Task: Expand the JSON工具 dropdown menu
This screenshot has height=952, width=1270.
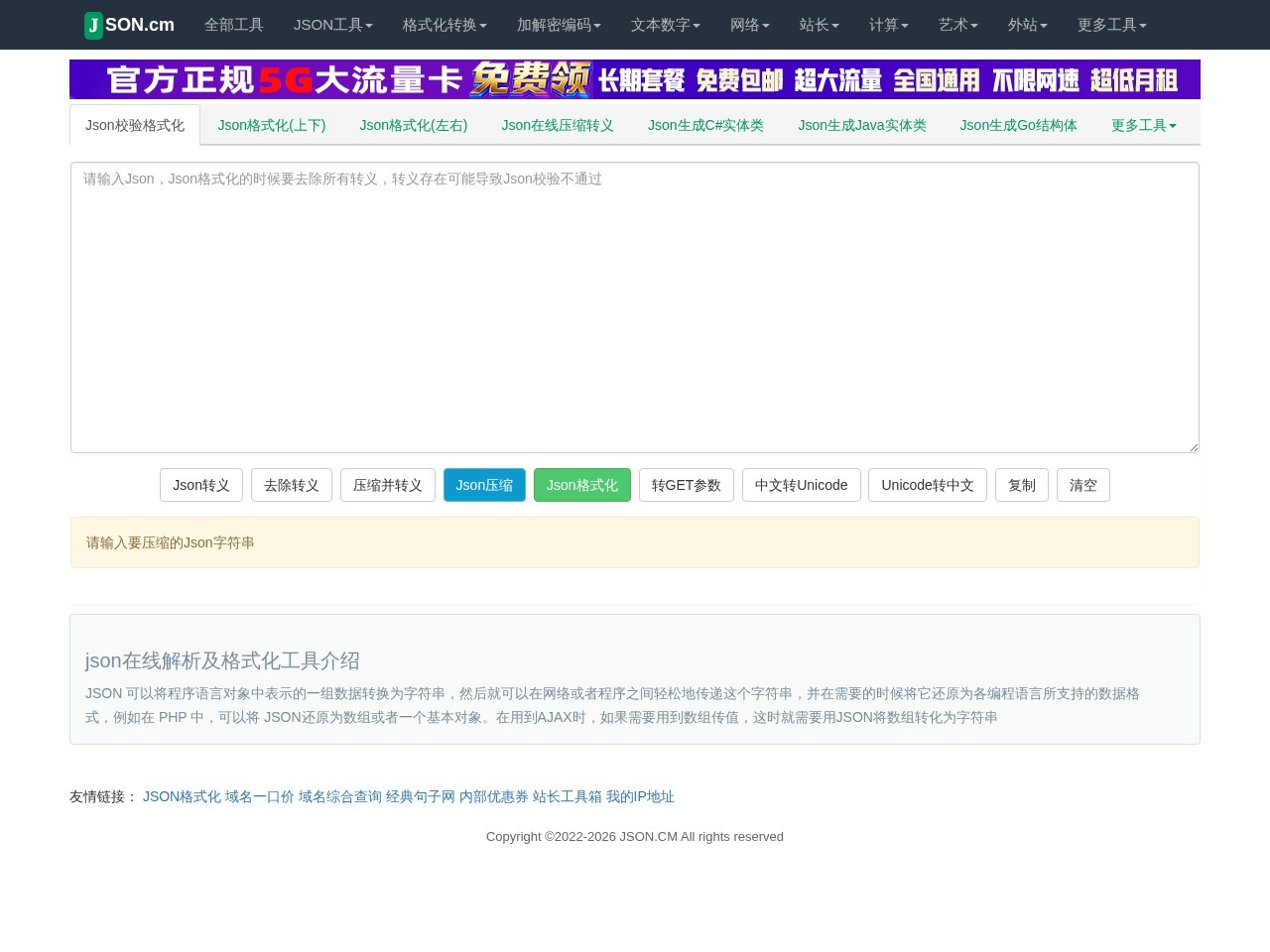Action: point(333,25)
